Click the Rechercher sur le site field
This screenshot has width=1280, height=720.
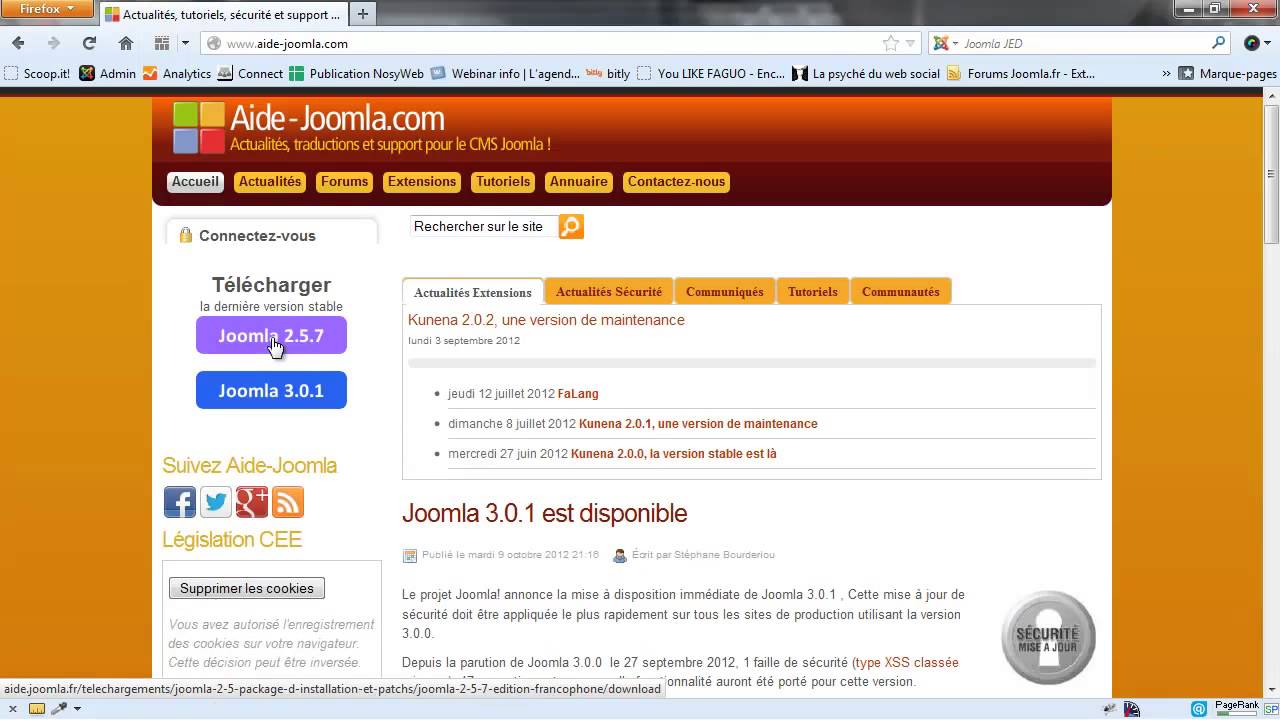(483, 227)
